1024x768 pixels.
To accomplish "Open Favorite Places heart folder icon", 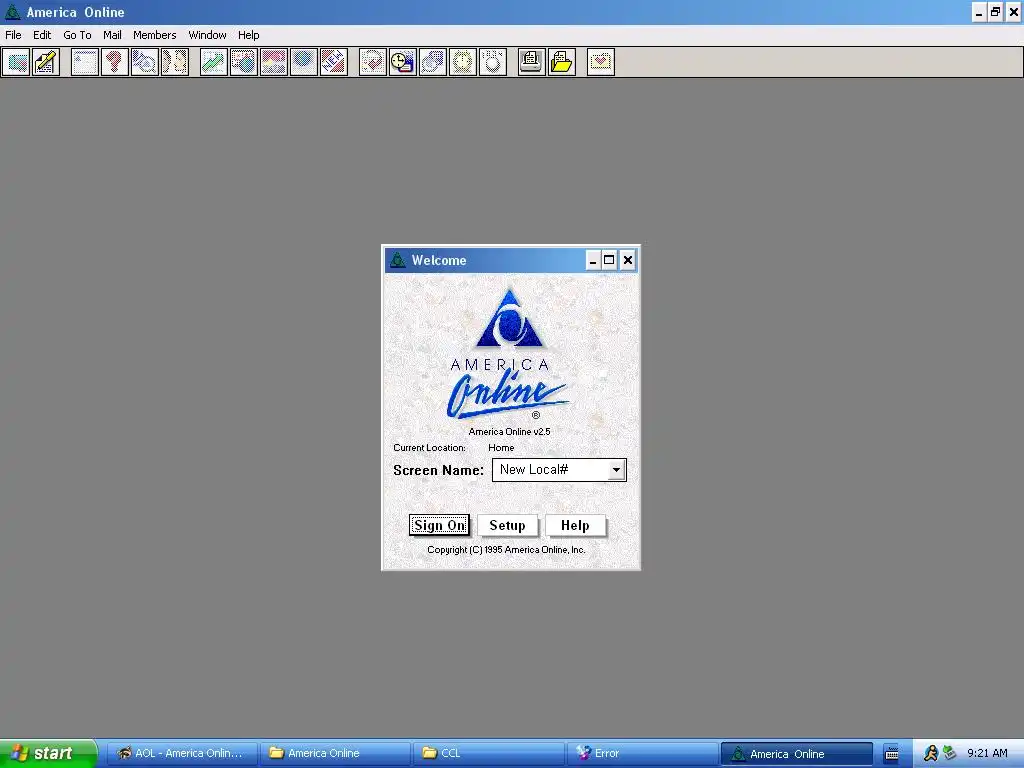I will [x=601, y=62].
